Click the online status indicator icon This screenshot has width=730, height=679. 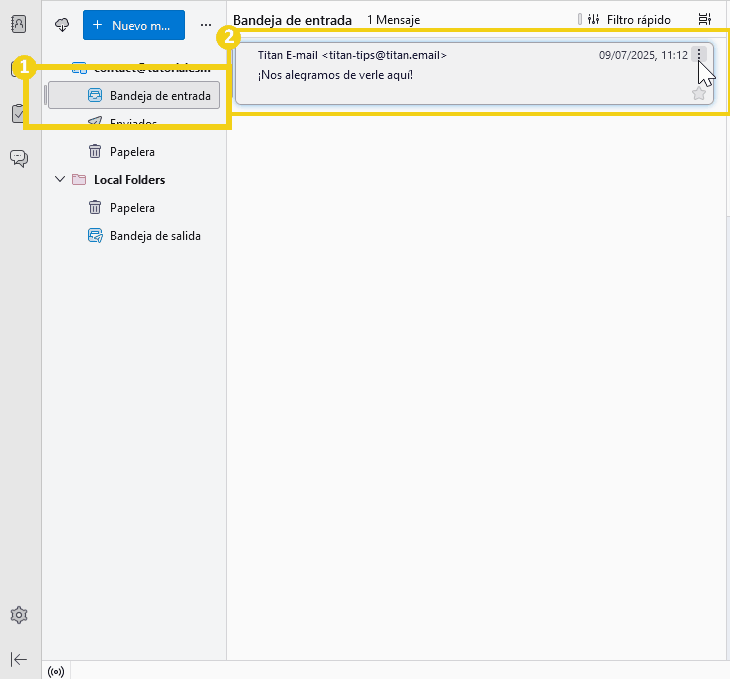[x=56, y=670]
